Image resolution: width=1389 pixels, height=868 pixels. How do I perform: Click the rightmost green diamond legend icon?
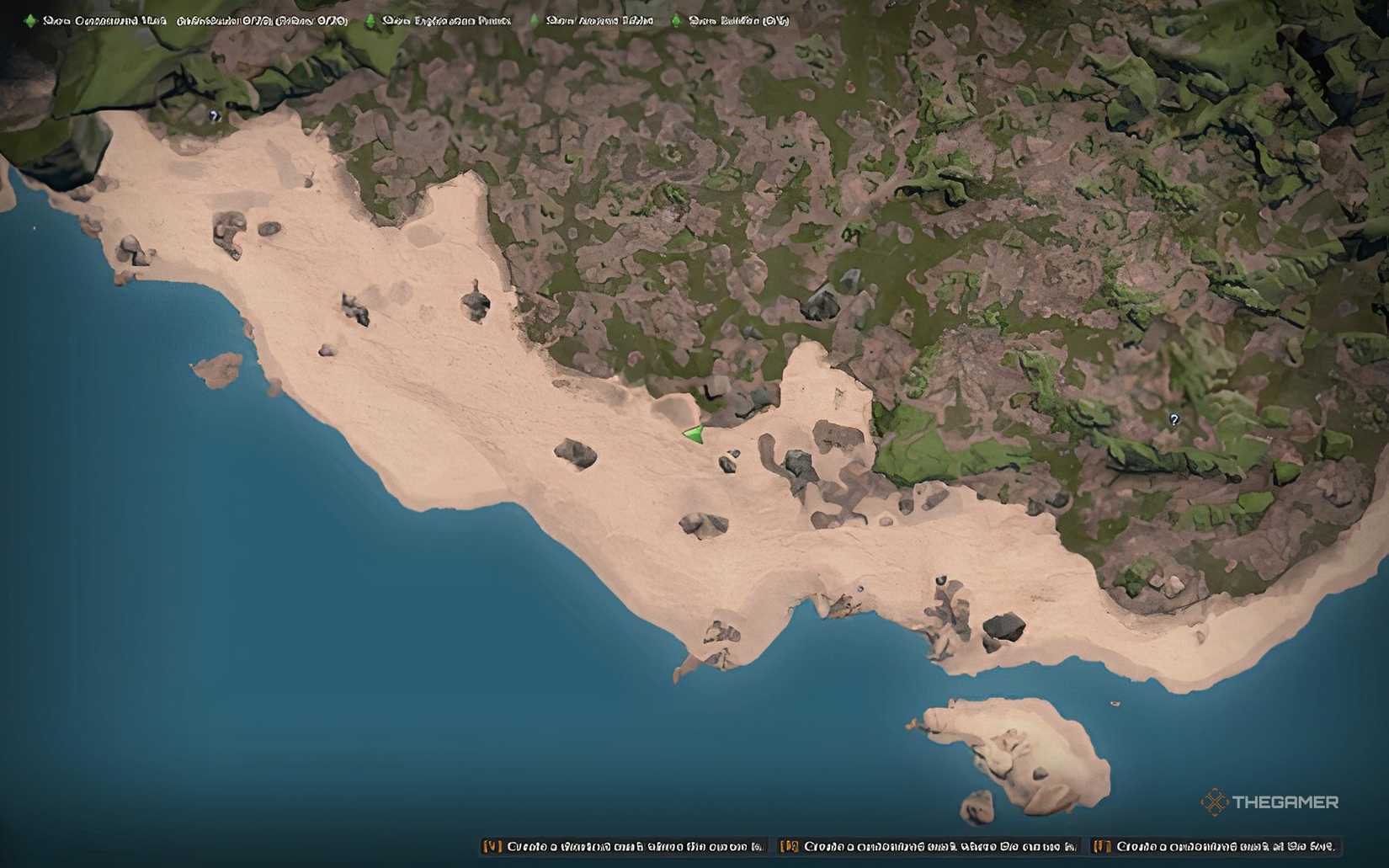click(x=677, y=20)
